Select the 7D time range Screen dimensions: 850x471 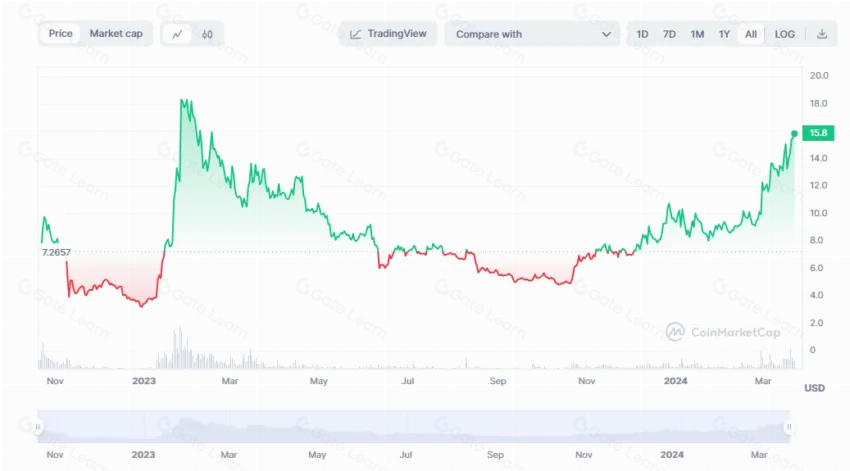670,34
